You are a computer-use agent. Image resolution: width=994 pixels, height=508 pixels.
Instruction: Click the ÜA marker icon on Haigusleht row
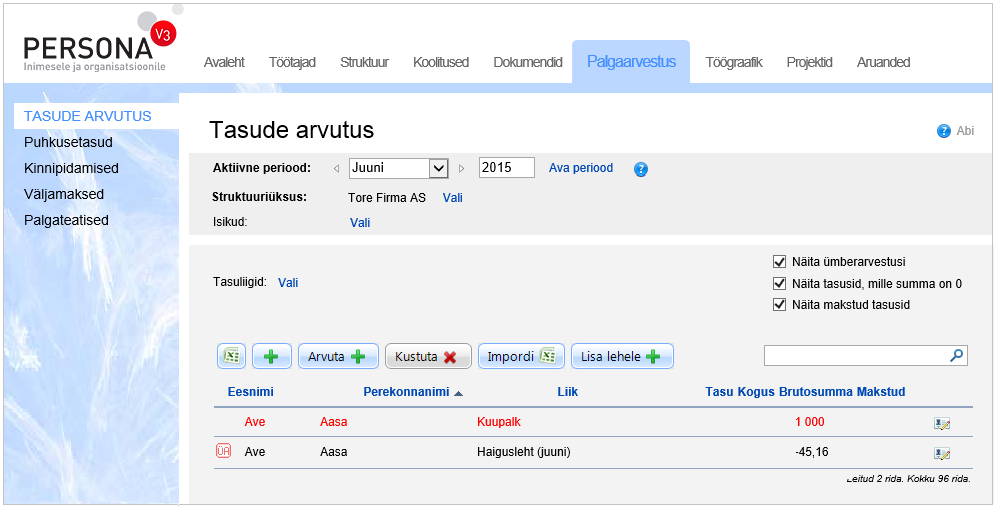coord(223,452)
